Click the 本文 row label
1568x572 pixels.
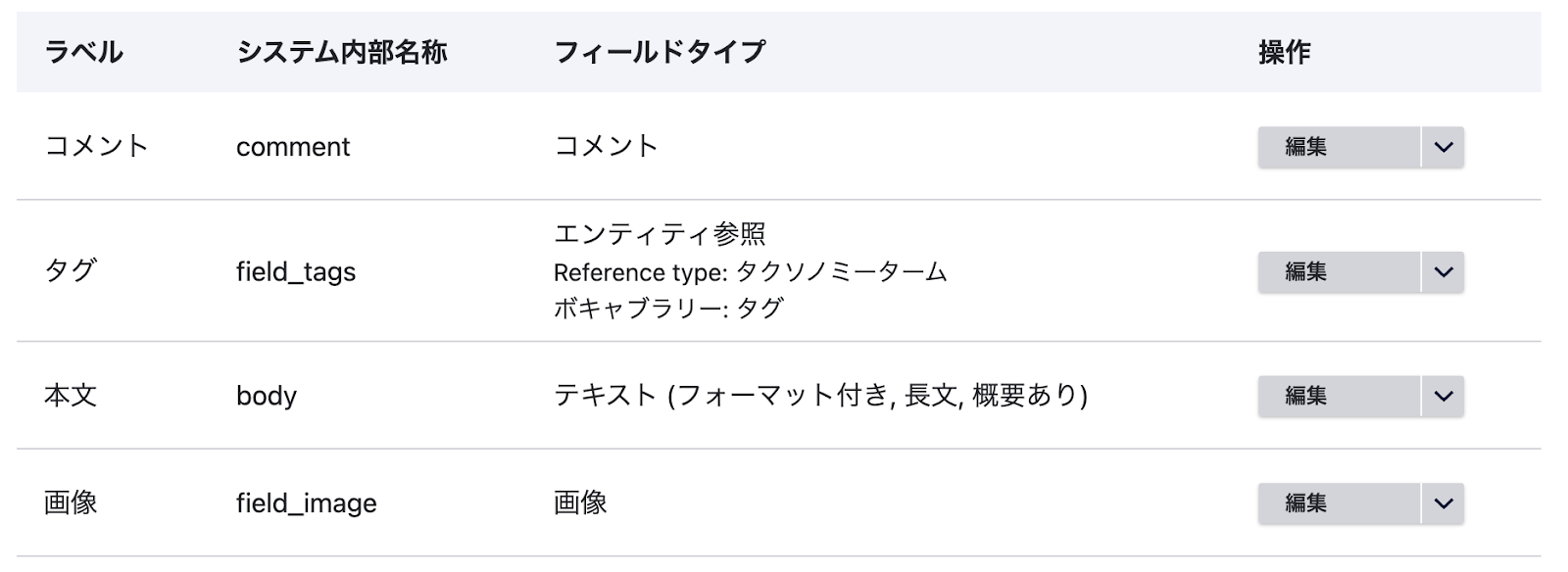tap(70, 397)
